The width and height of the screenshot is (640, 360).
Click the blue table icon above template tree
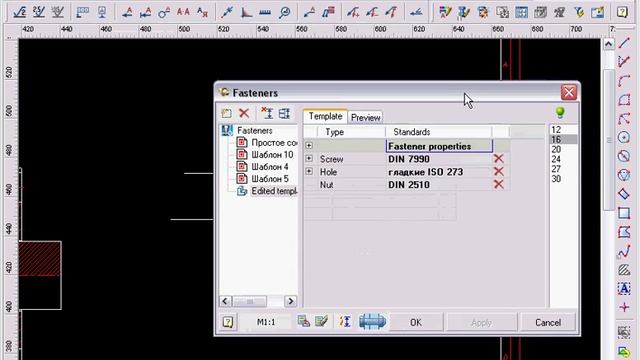coord(284,113)
